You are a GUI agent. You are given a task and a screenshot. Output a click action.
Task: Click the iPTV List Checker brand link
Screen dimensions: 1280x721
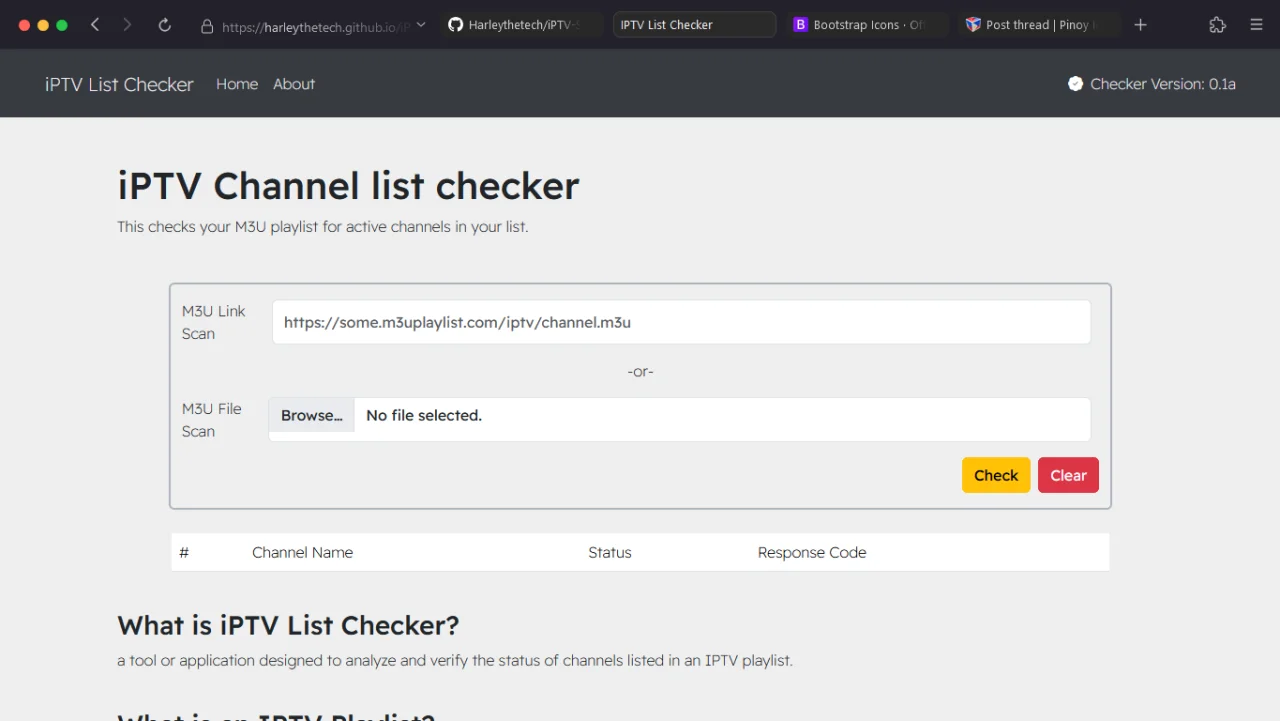click(119, 84)
